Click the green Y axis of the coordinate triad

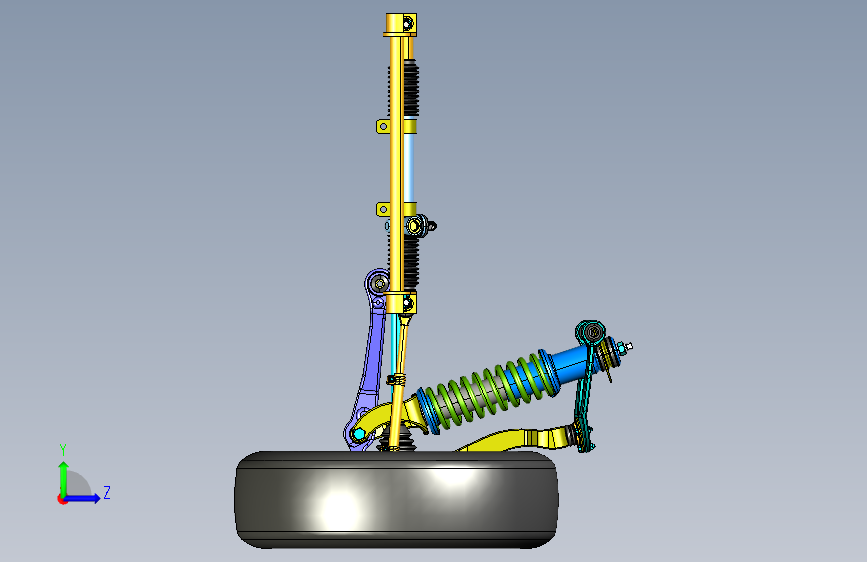64,478
